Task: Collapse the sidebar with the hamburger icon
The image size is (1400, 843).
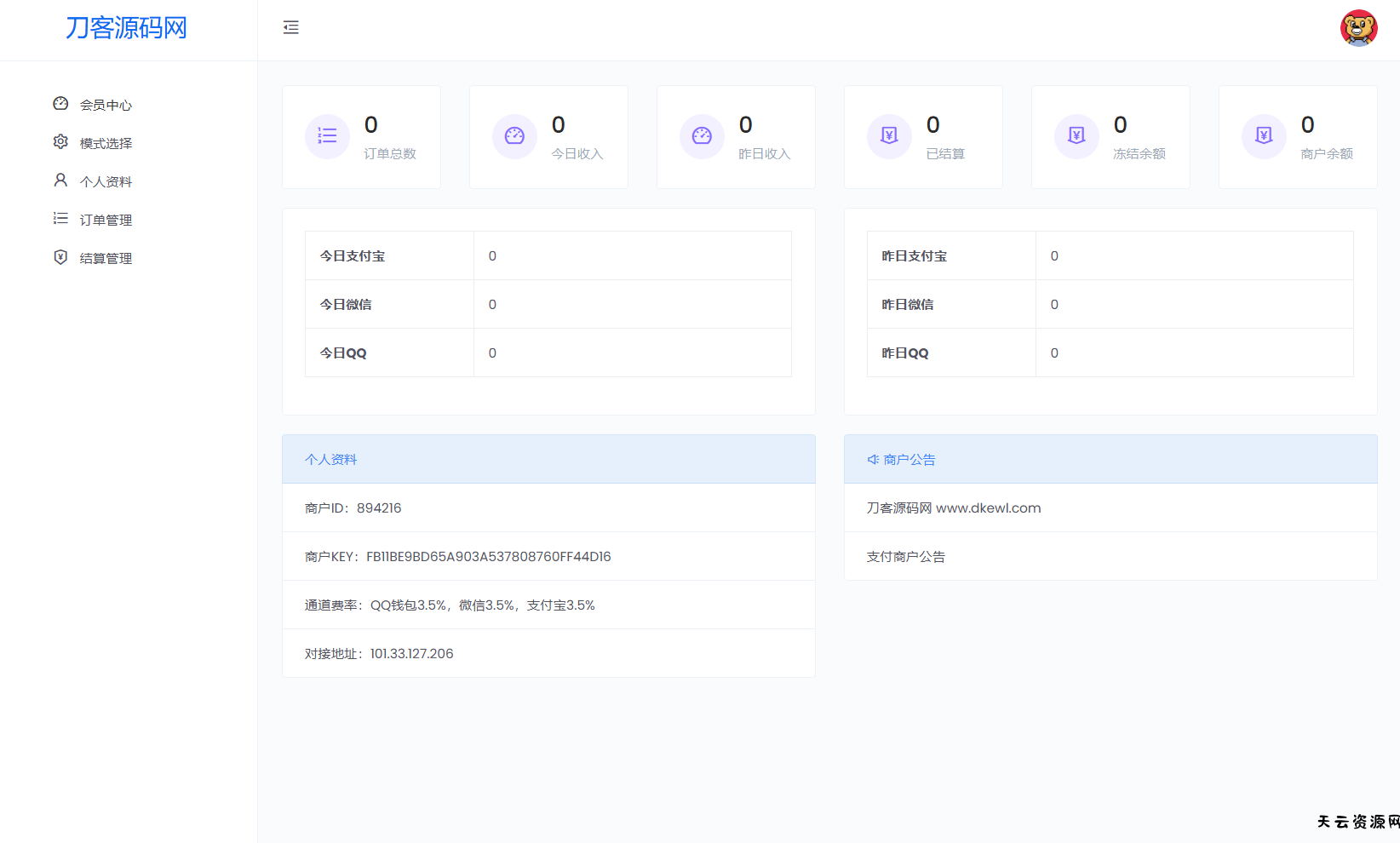Action: point(291,28)
